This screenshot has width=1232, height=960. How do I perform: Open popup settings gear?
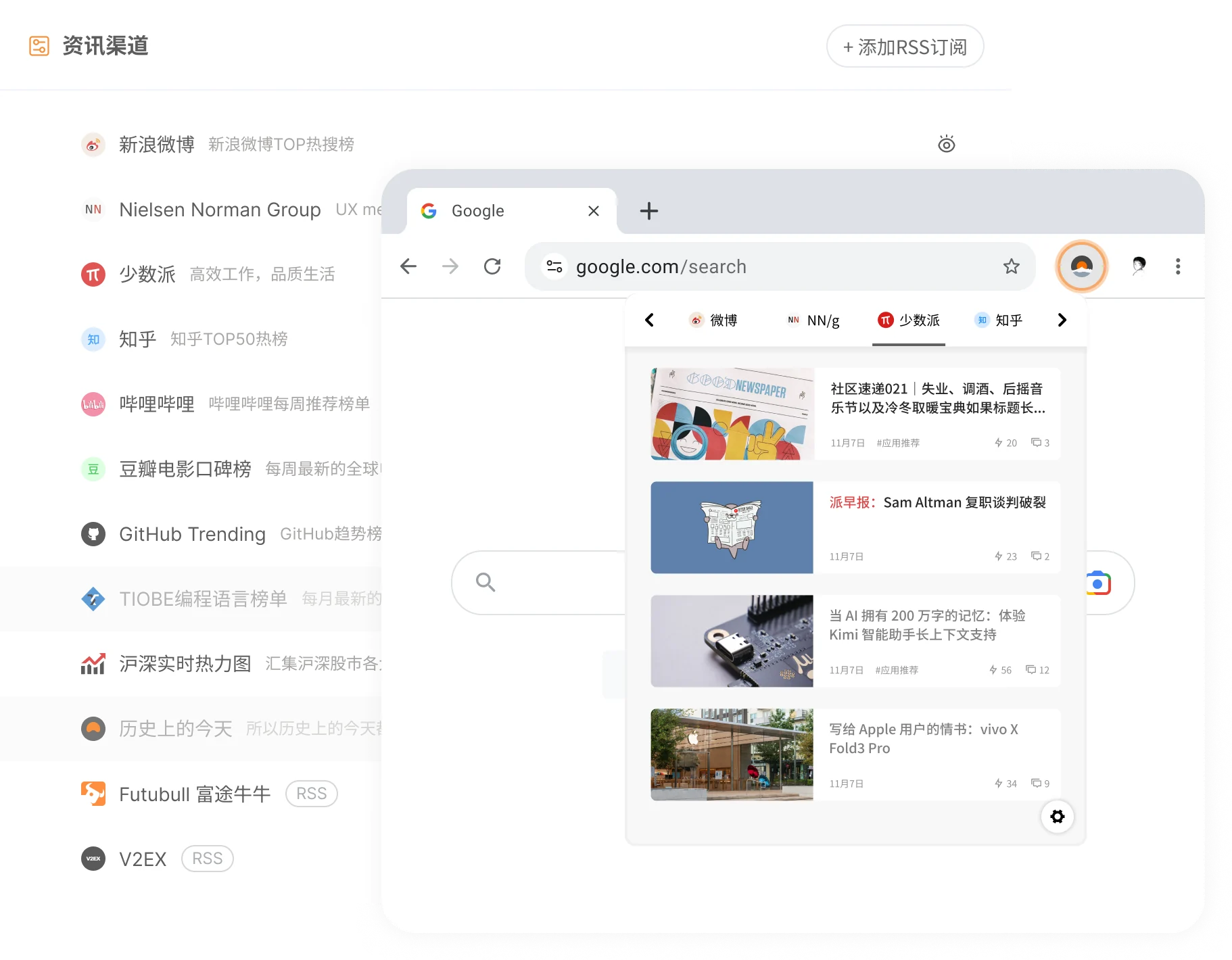click(1058, 817)
